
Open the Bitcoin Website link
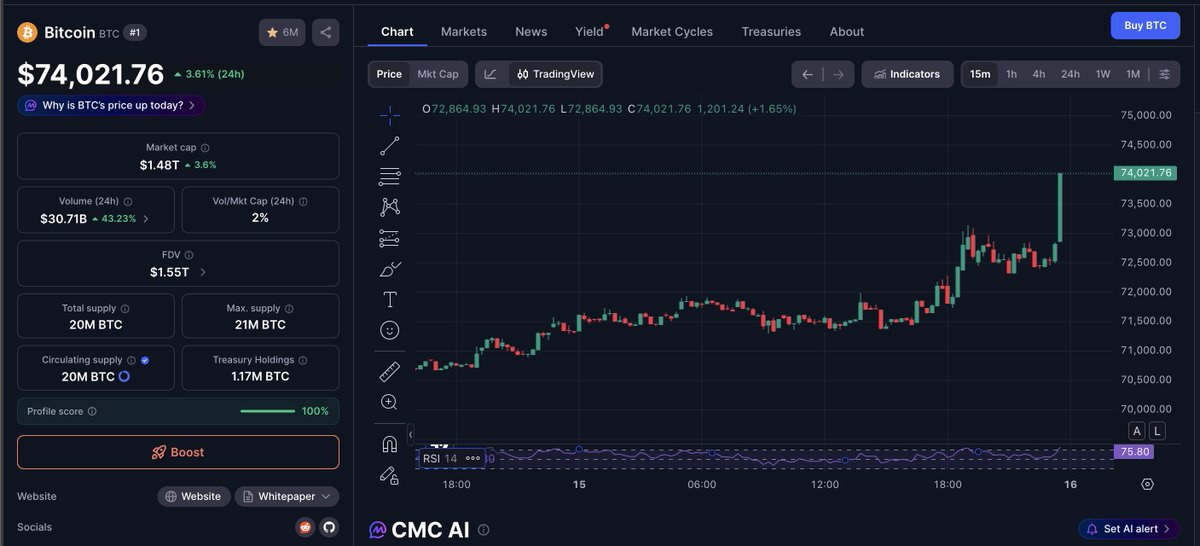193,496
